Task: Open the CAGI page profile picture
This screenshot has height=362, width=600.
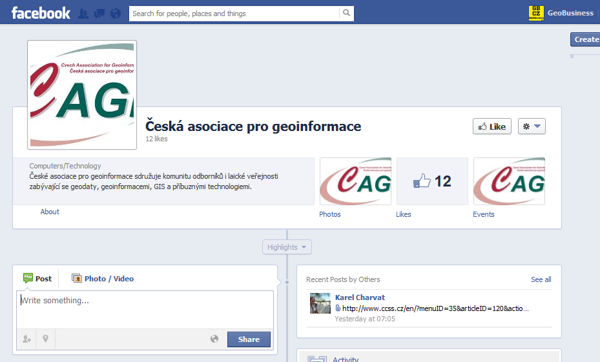Action: (x=82, y=95)
